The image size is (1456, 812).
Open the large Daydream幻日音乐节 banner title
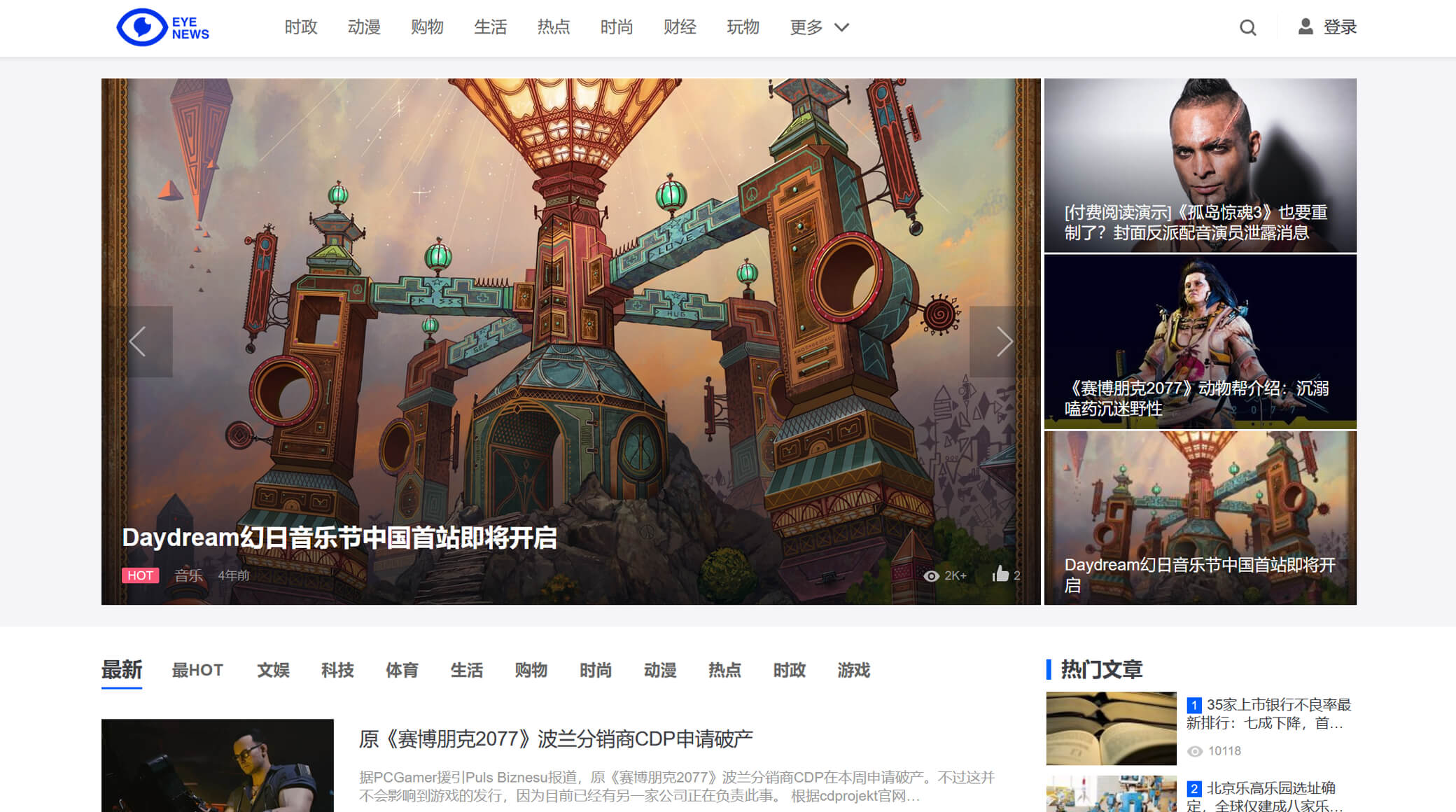point(339,538)
